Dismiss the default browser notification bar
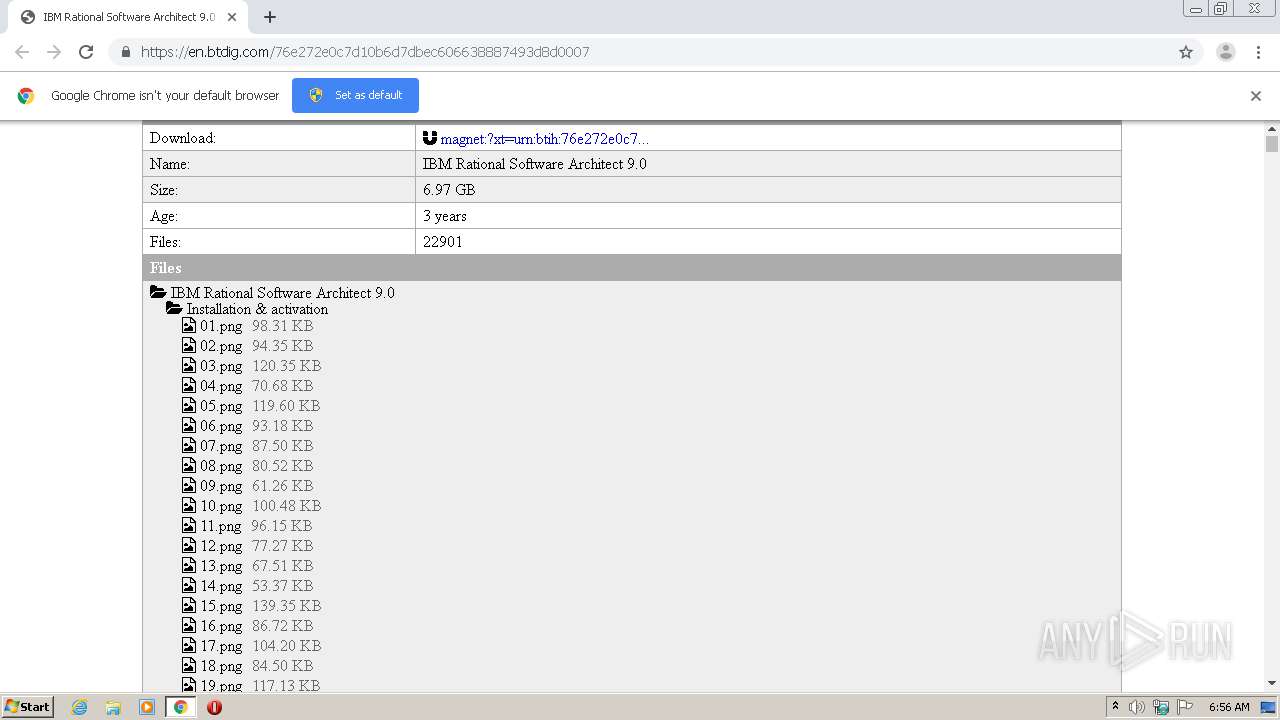Viewport: 1280px width, 720px height. (1256, 96)
